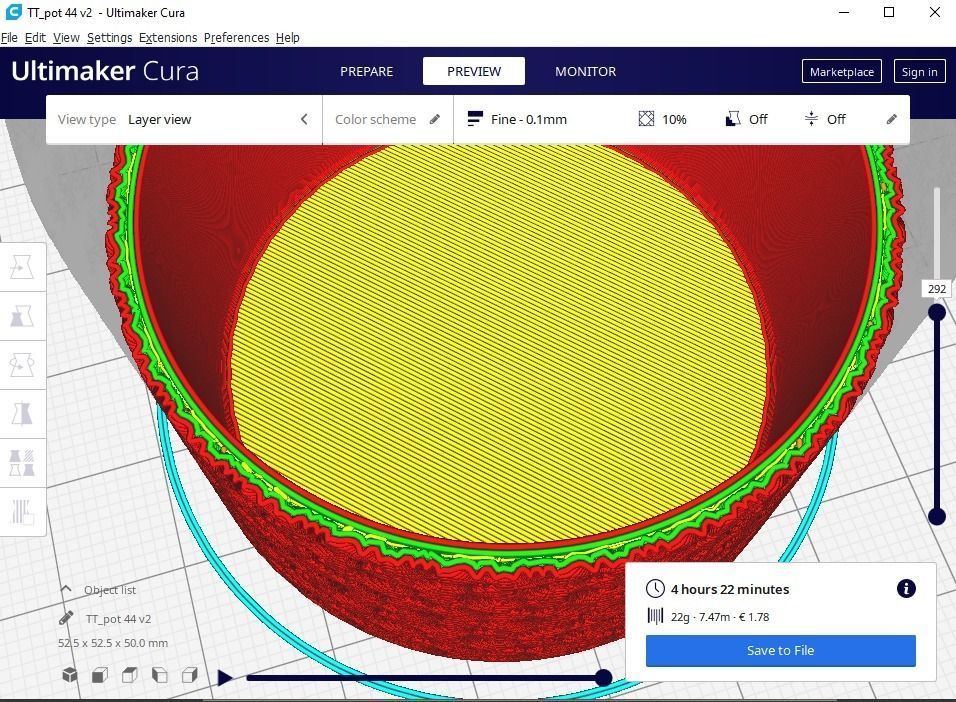956x702 pixels.
Task: Select the Mirror tool in left toolbar
Action: pyautogui.click(x=22, y=414)
